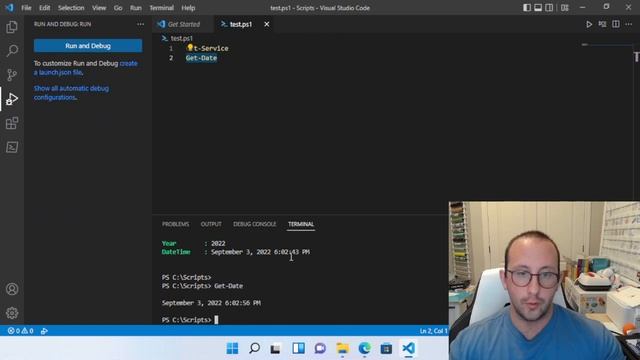Toggle primary side bar layout icon

pyautogui.click(x=527, y=8)
